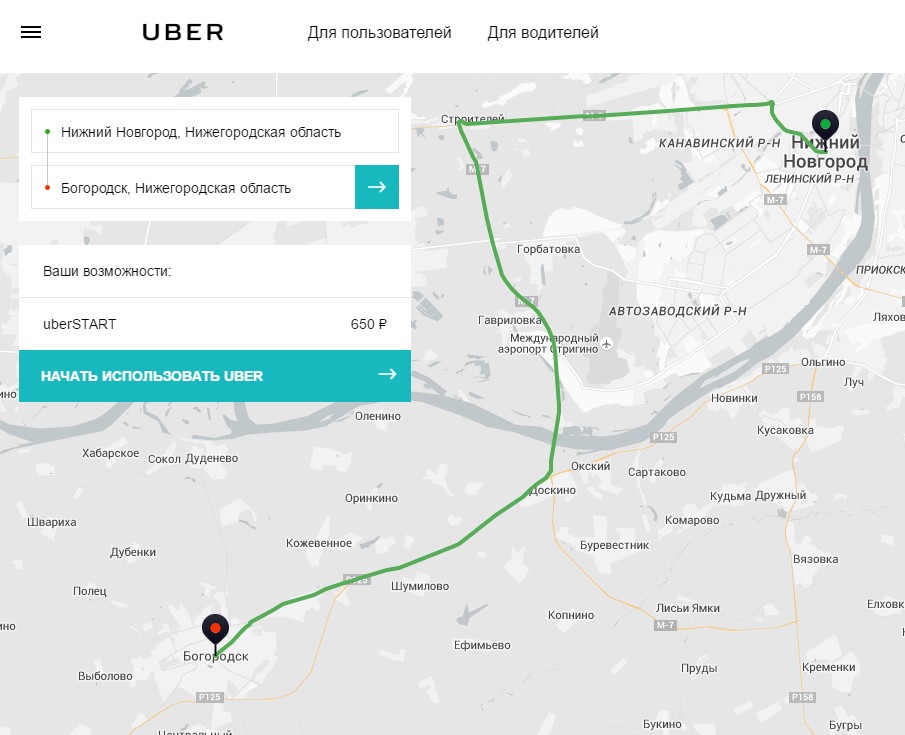Click the green dot beside the origin field

(47, 132)
